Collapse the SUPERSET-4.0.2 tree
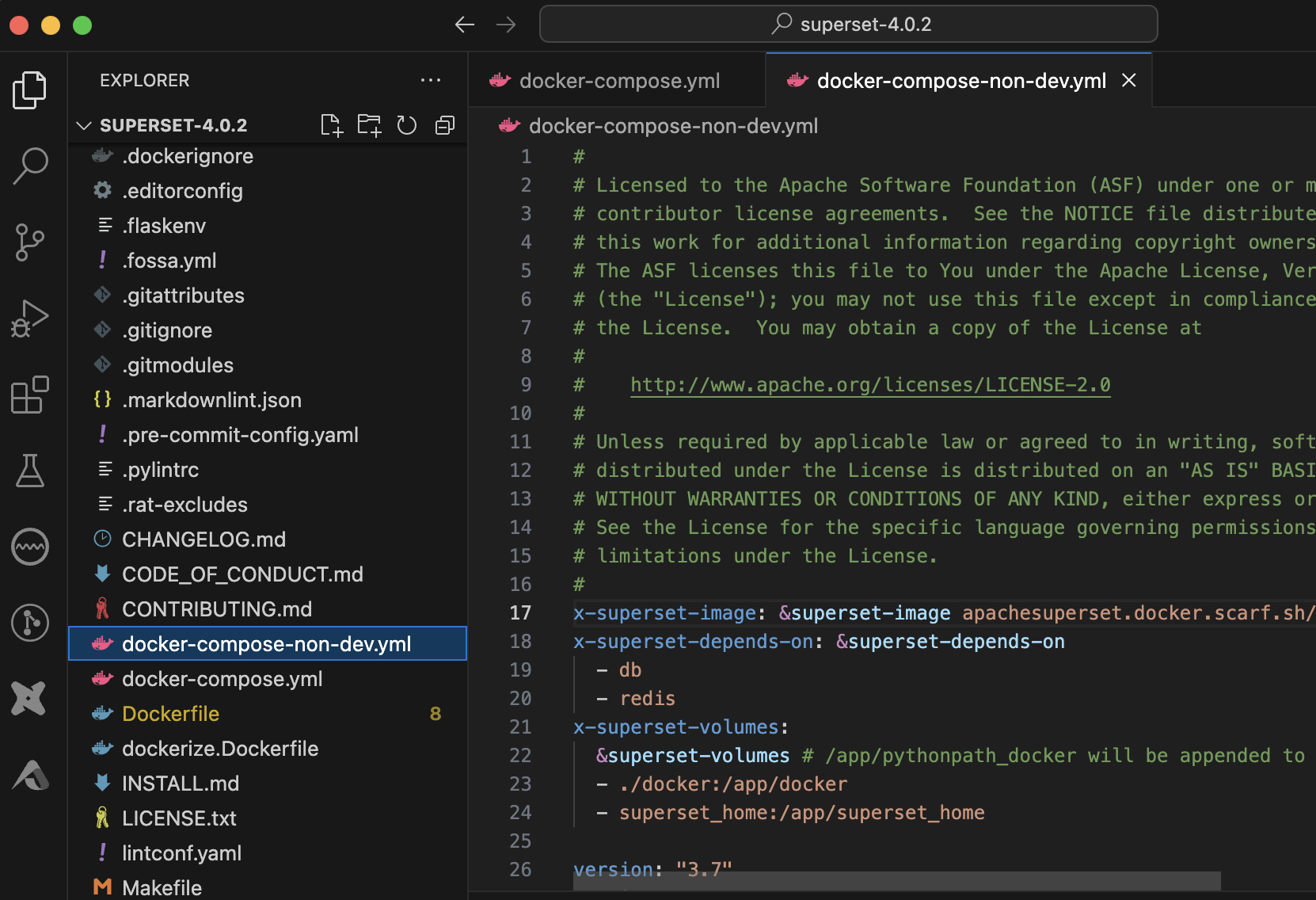This screenshot has width=1316, height=900. point(84,124)
